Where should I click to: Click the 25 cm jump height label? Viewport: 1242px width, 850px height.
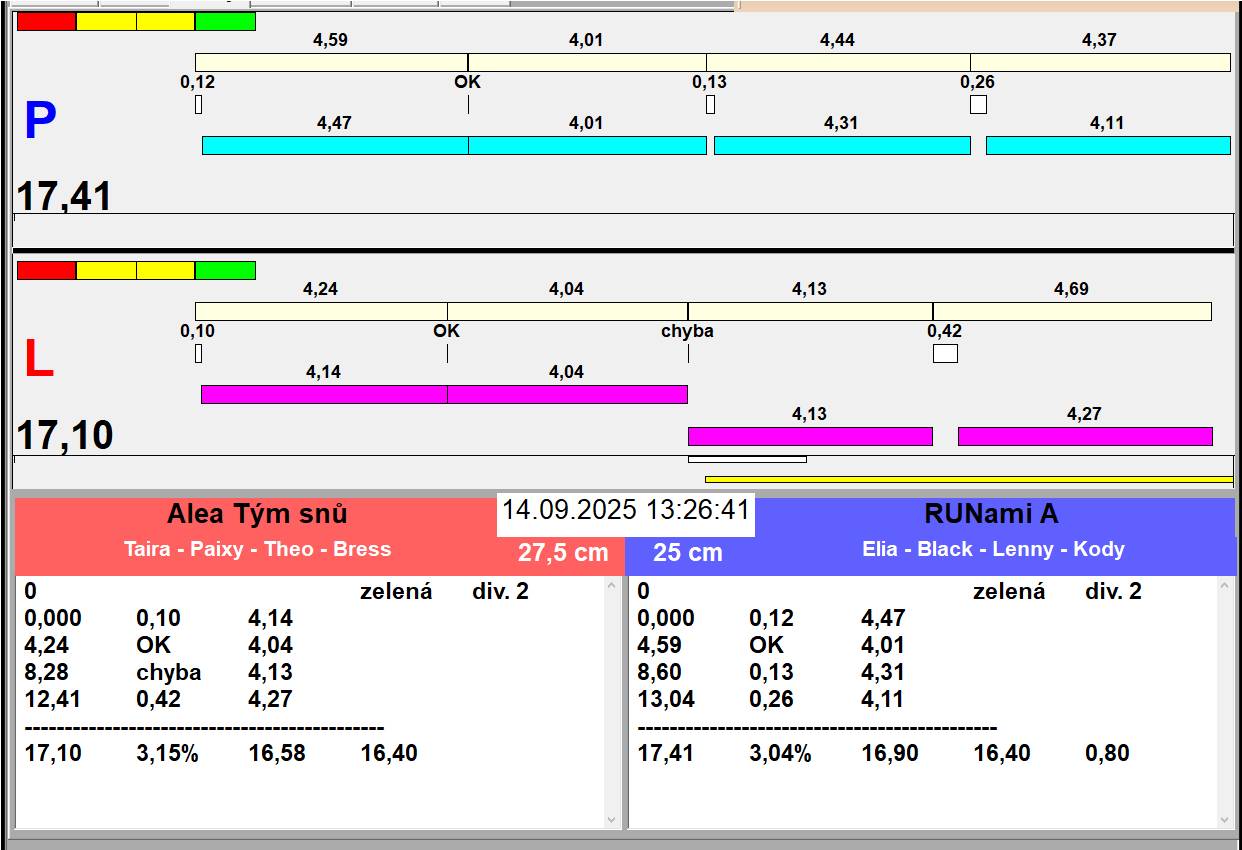[687, 553]
